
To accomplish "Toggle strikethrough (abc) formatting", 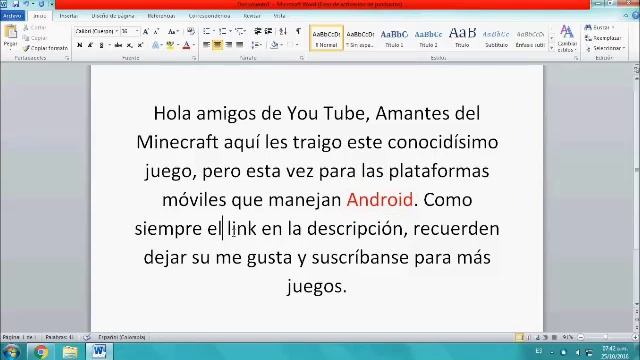I will 118,45.
